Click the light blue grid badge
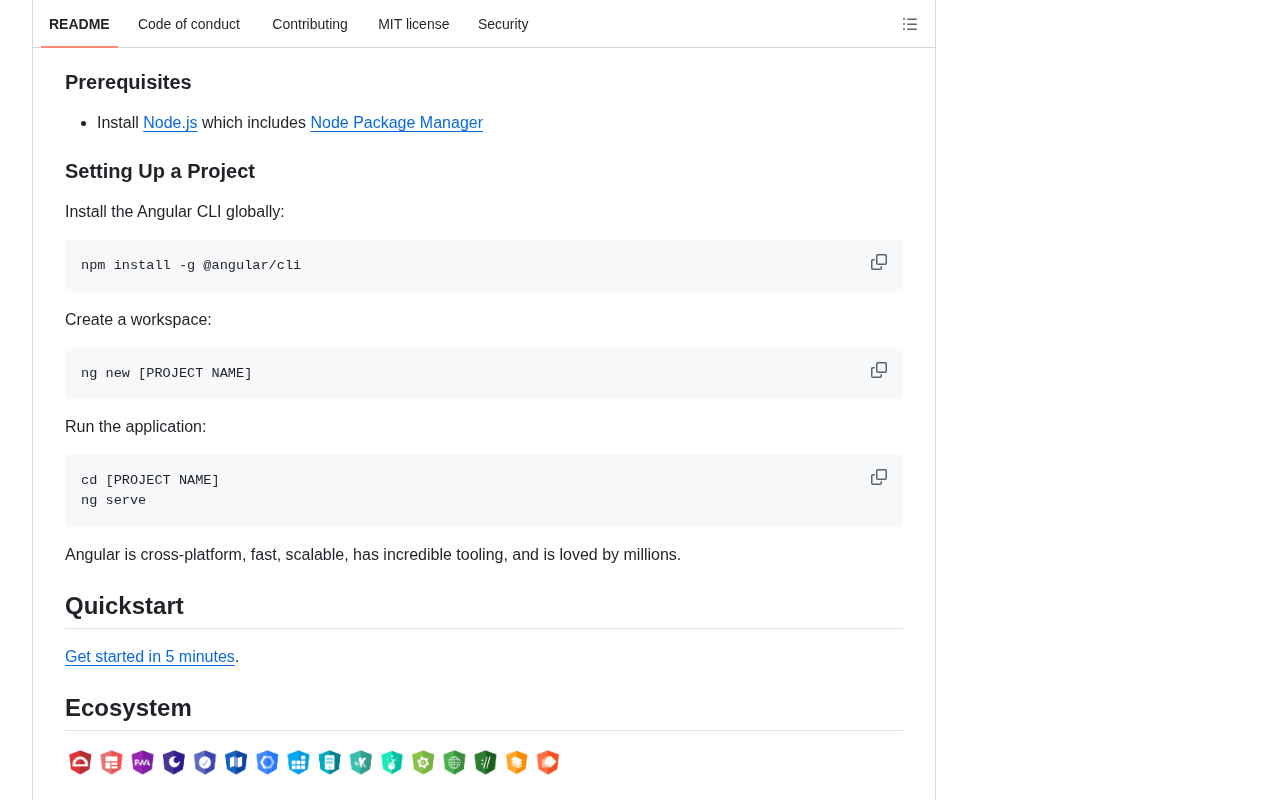The image size is (1280, 800). (x=298, y=762)
